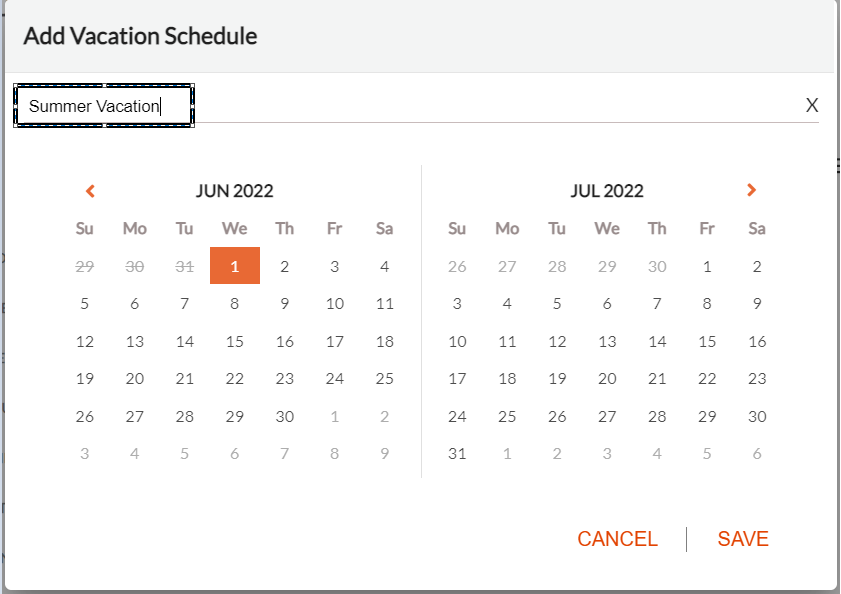Select July 1 on Friday column
Screen dimensions: 841x594
click(x=707, y=266)
